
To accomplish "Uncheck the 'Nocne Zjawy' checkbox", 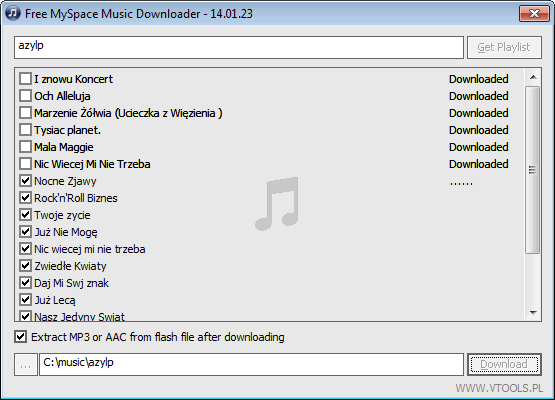I will tap(25, 181).
